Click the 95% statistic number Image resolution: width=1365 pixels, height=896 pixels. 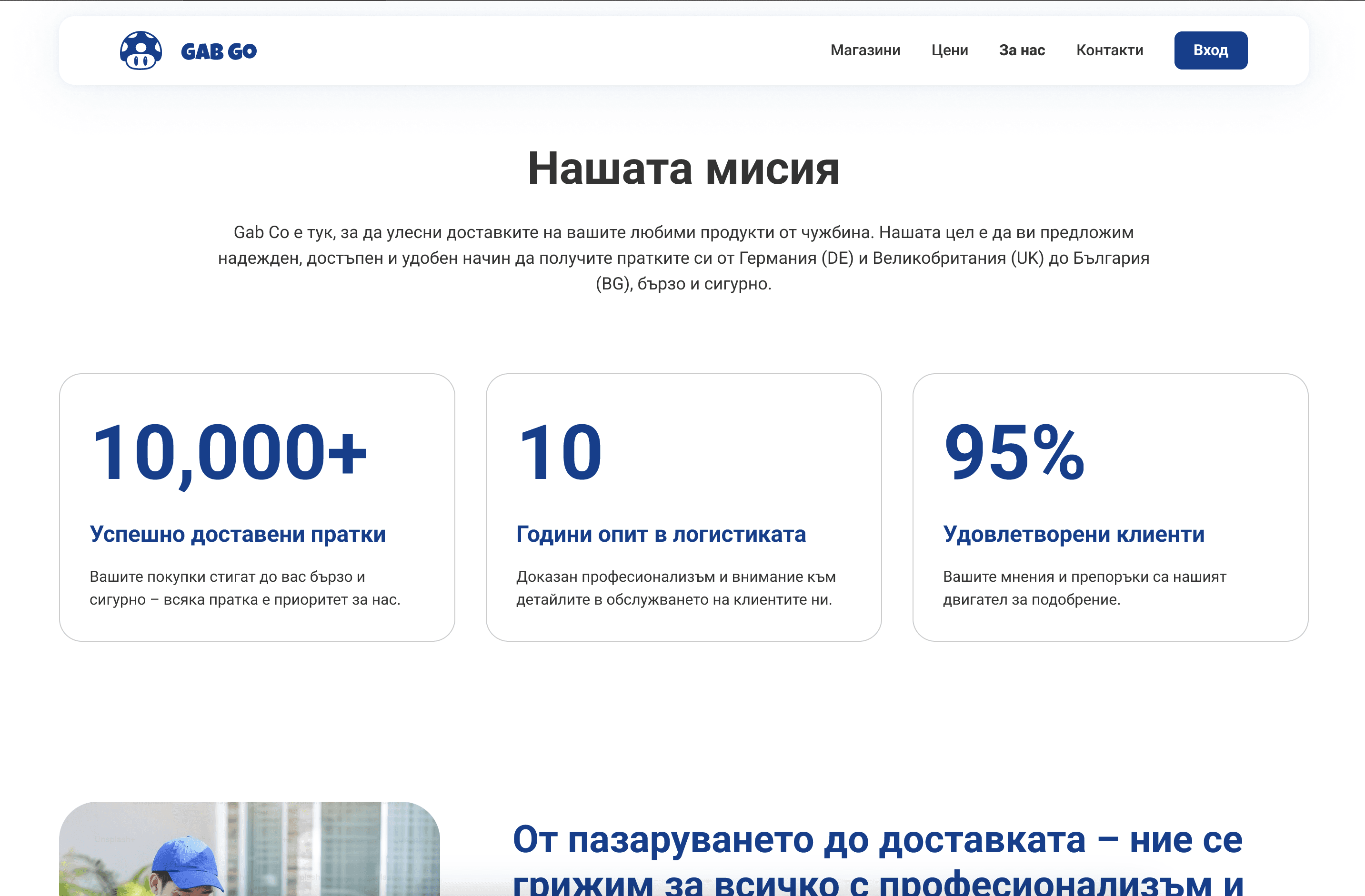tap(1014, 452)
